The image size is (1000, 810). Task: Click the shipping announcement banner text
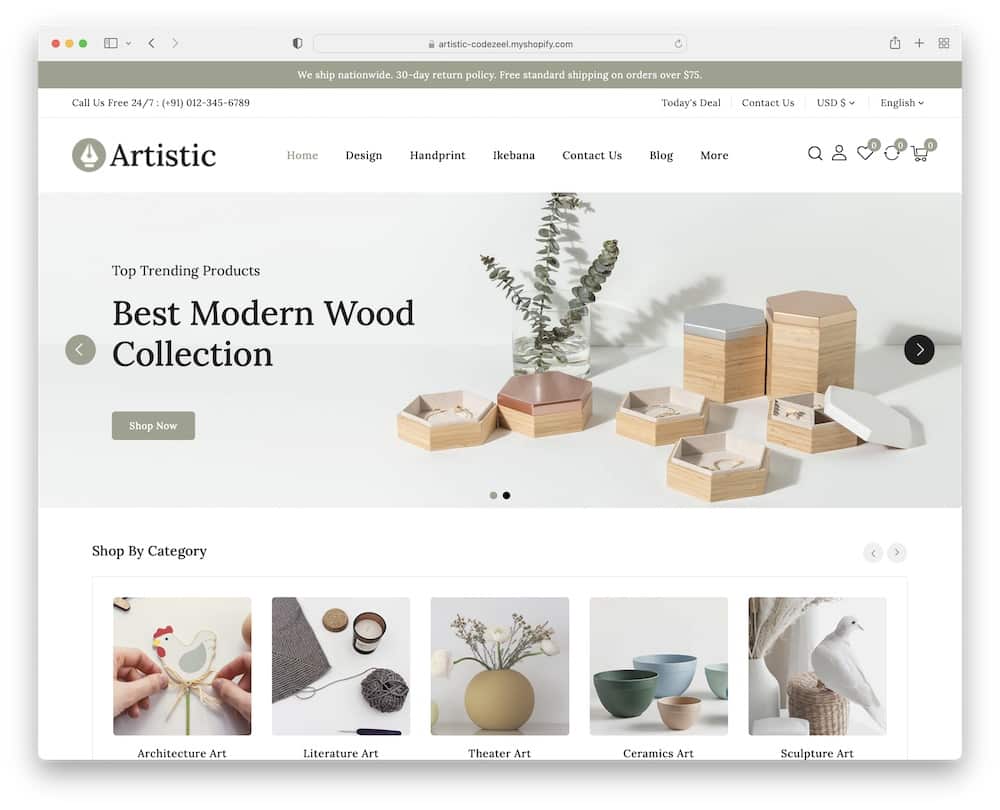[x=499, y=75]
